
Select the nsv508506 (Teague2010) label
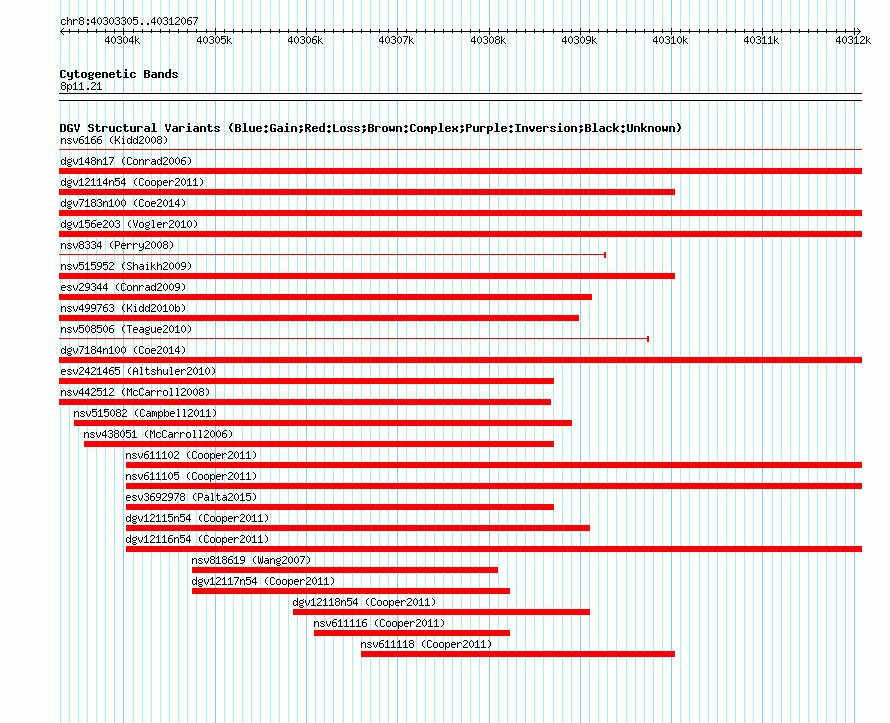(126, 329)
